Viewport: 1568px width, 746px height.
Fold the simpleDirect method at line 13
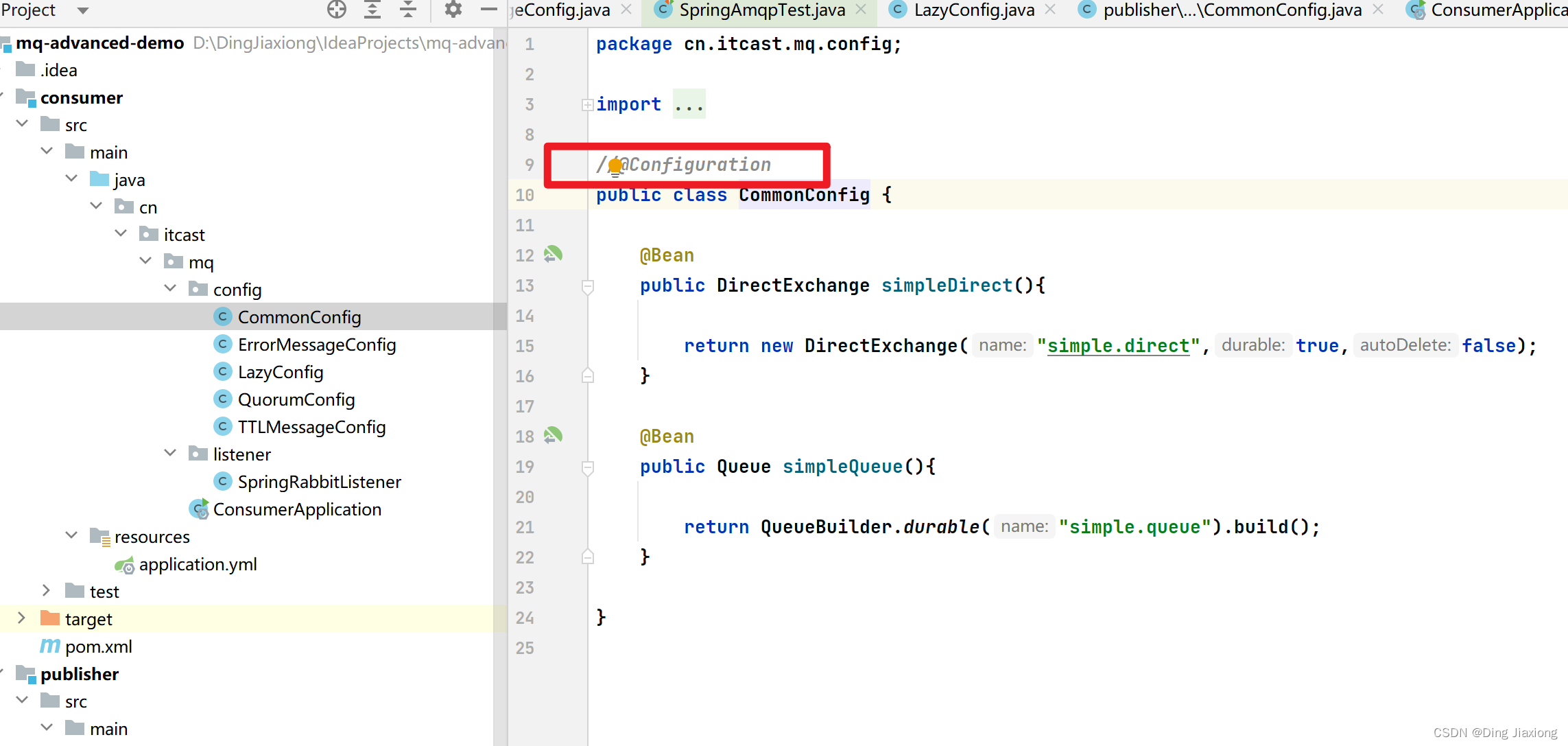tap(587, 286)
